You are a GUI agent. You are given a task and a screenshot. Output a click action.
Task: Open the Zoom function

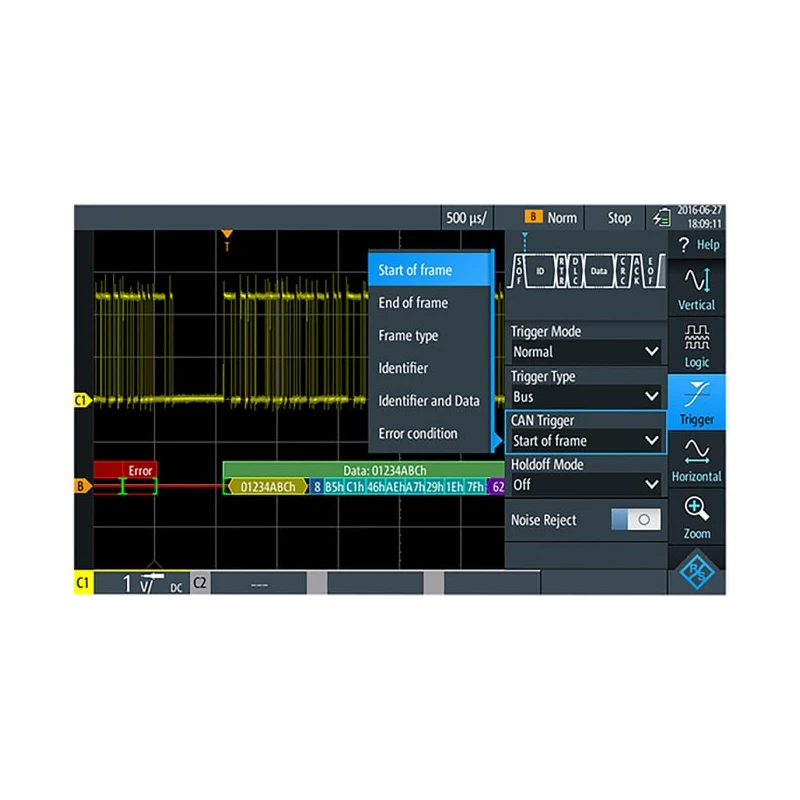click(696, 517)
